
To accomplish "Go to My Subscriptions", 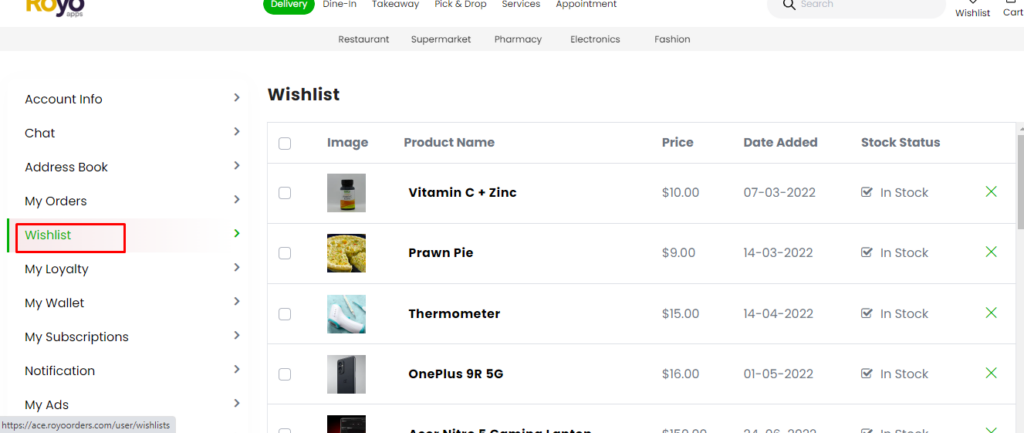I will click(x=77, y=337).
